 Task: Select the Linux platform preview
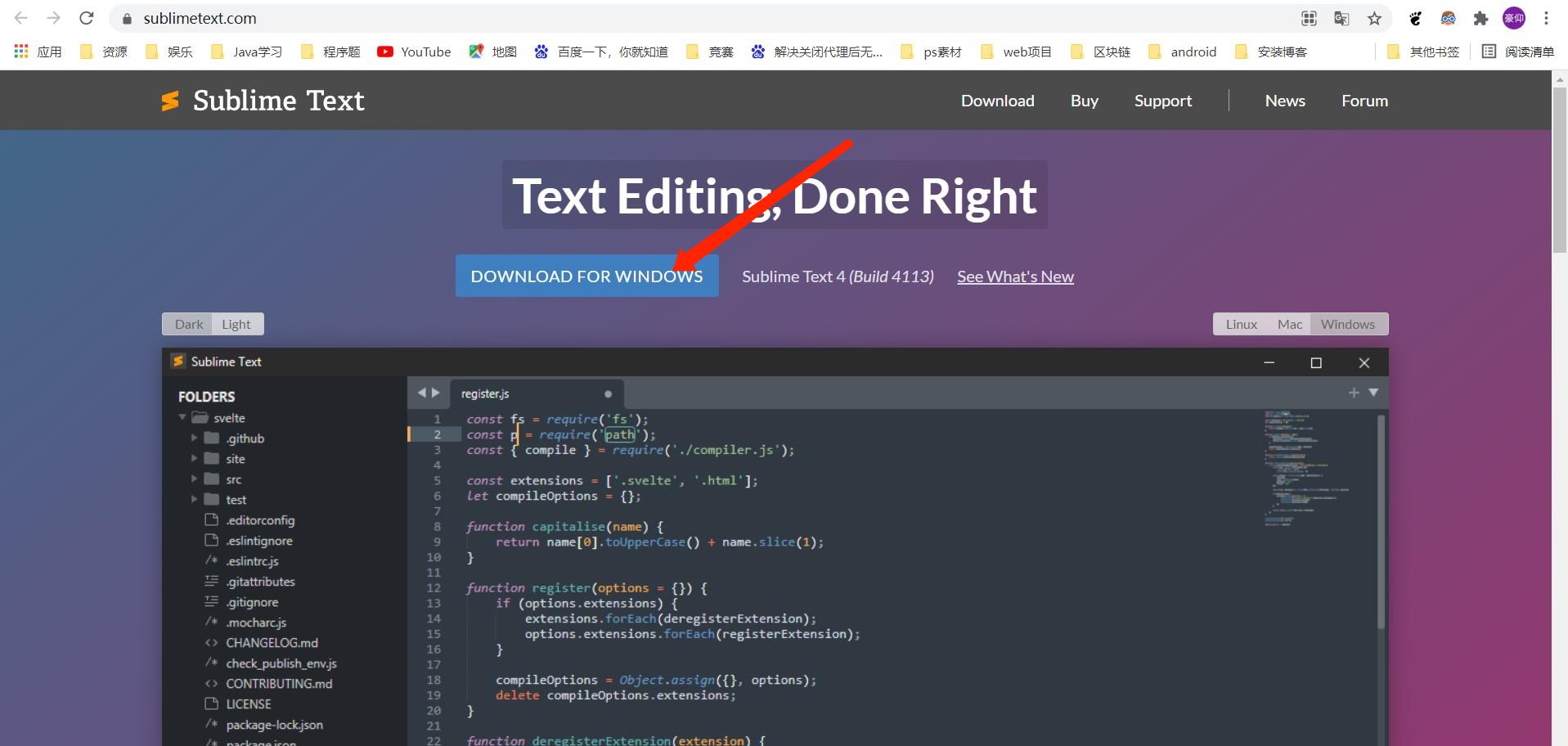pos(1241,324)
